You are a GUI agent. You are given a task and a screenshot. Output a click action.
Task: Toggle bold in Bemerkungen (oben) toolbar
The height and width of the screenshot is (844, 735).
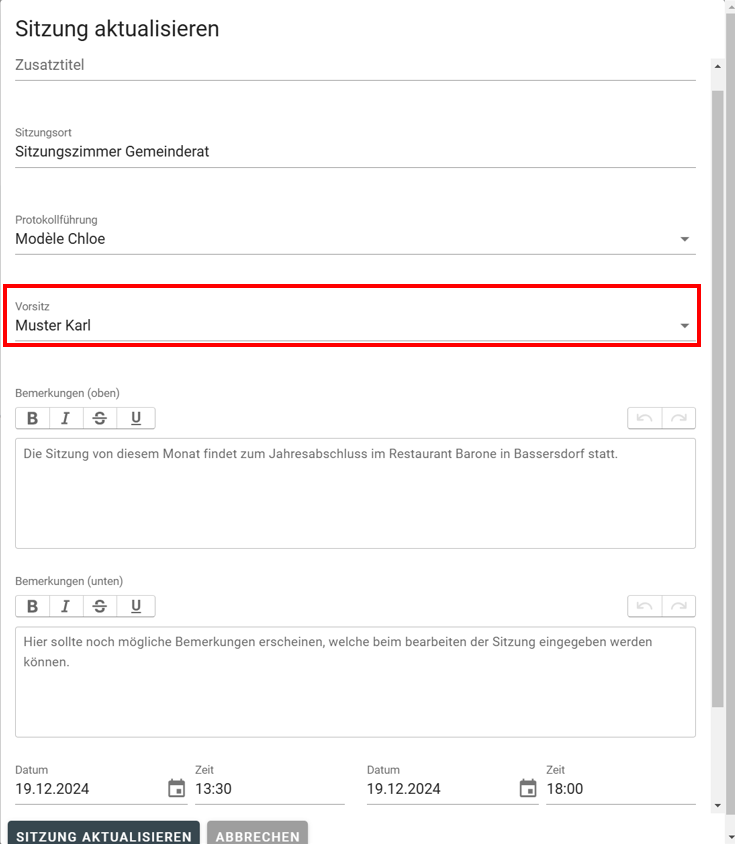pyautogui.click(x=33, y=418)
